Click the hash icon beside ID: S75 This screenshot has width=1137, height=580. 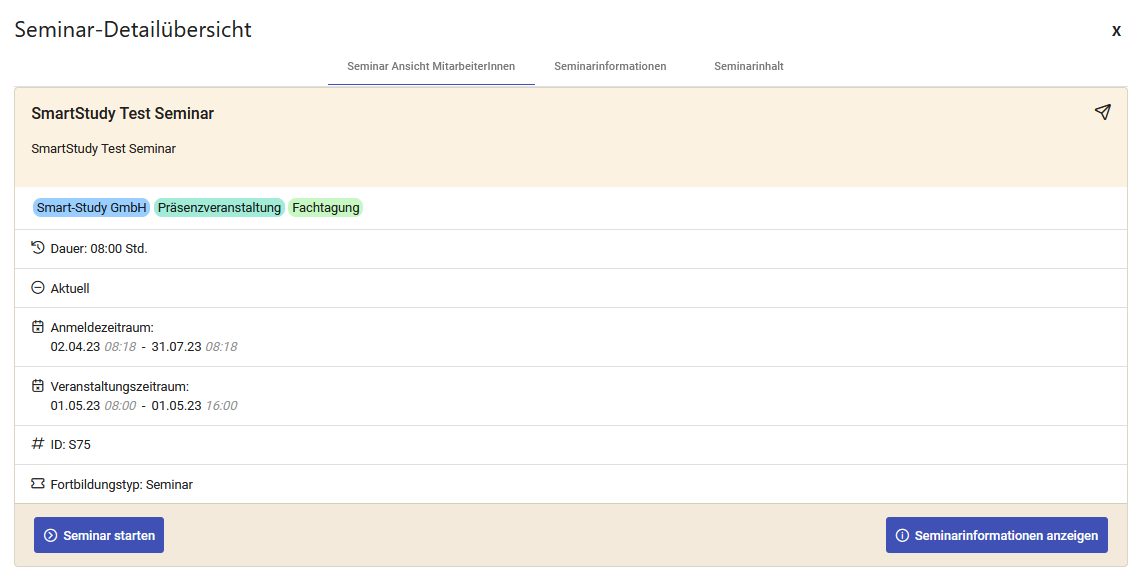(38, 444)
